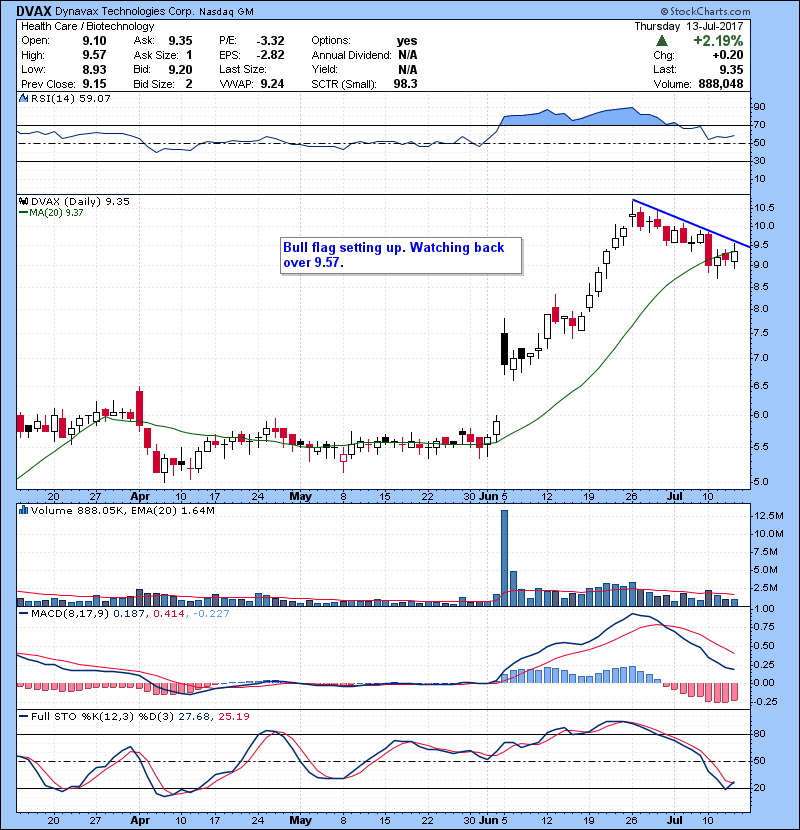Click the MACD(8,17,9) legend label
800x830 pixels.
70,614
